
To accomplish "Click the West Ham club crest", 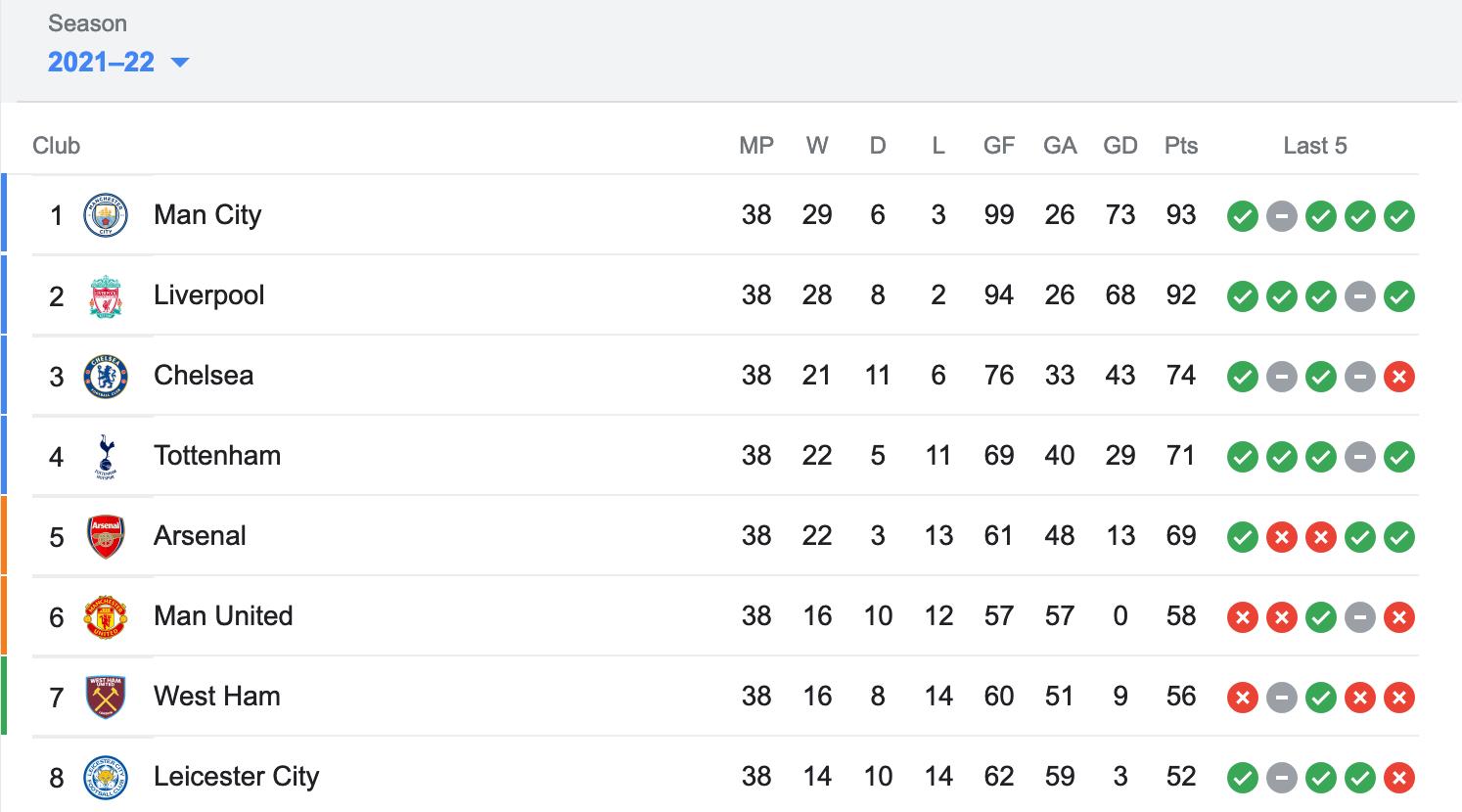I will click(x=106, y=697).
